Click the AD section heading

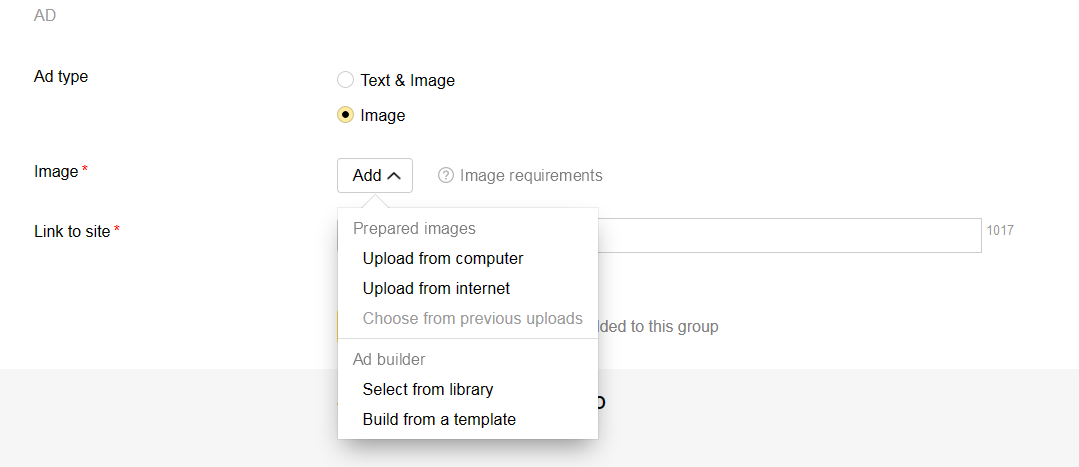[x=45, y=15]
